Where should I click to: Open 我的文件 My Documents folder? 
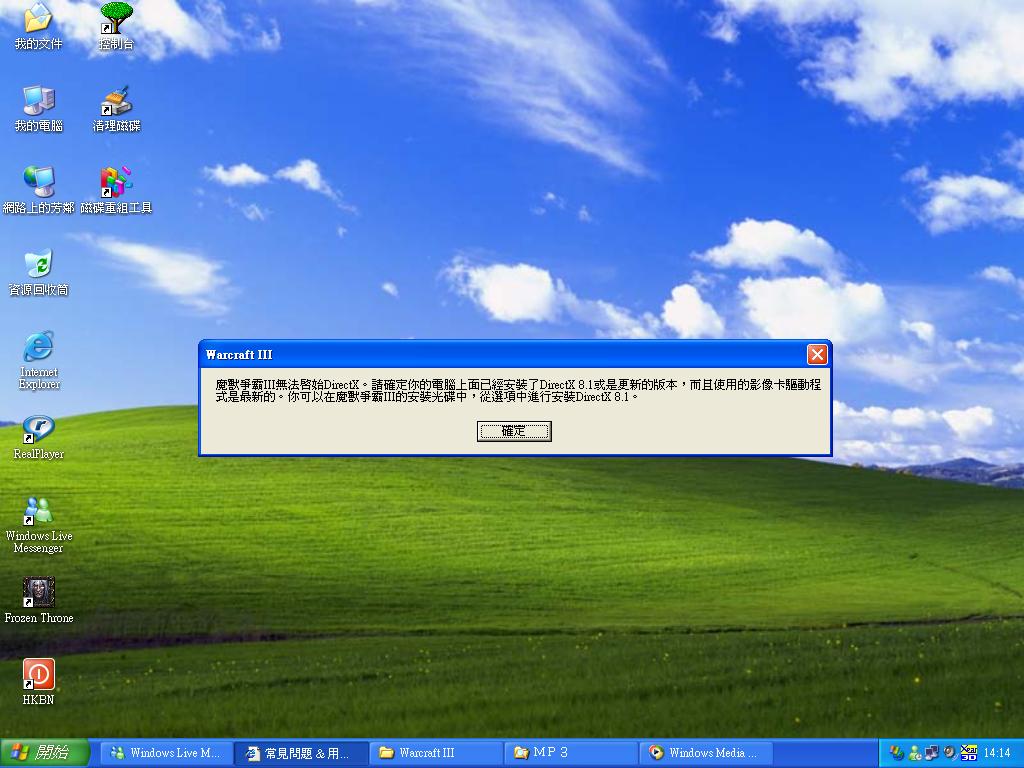(38, 18)
